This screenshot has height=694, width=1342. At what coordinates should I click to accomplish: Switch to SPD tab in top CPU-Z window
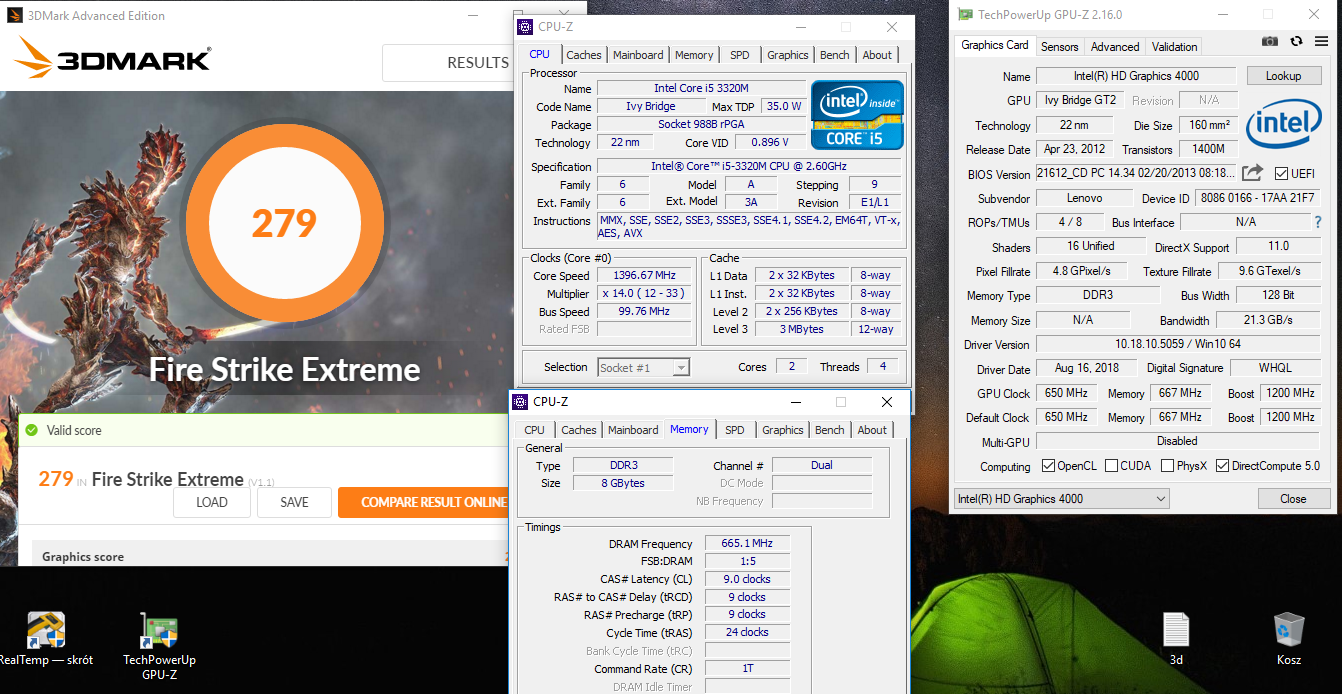740,55
